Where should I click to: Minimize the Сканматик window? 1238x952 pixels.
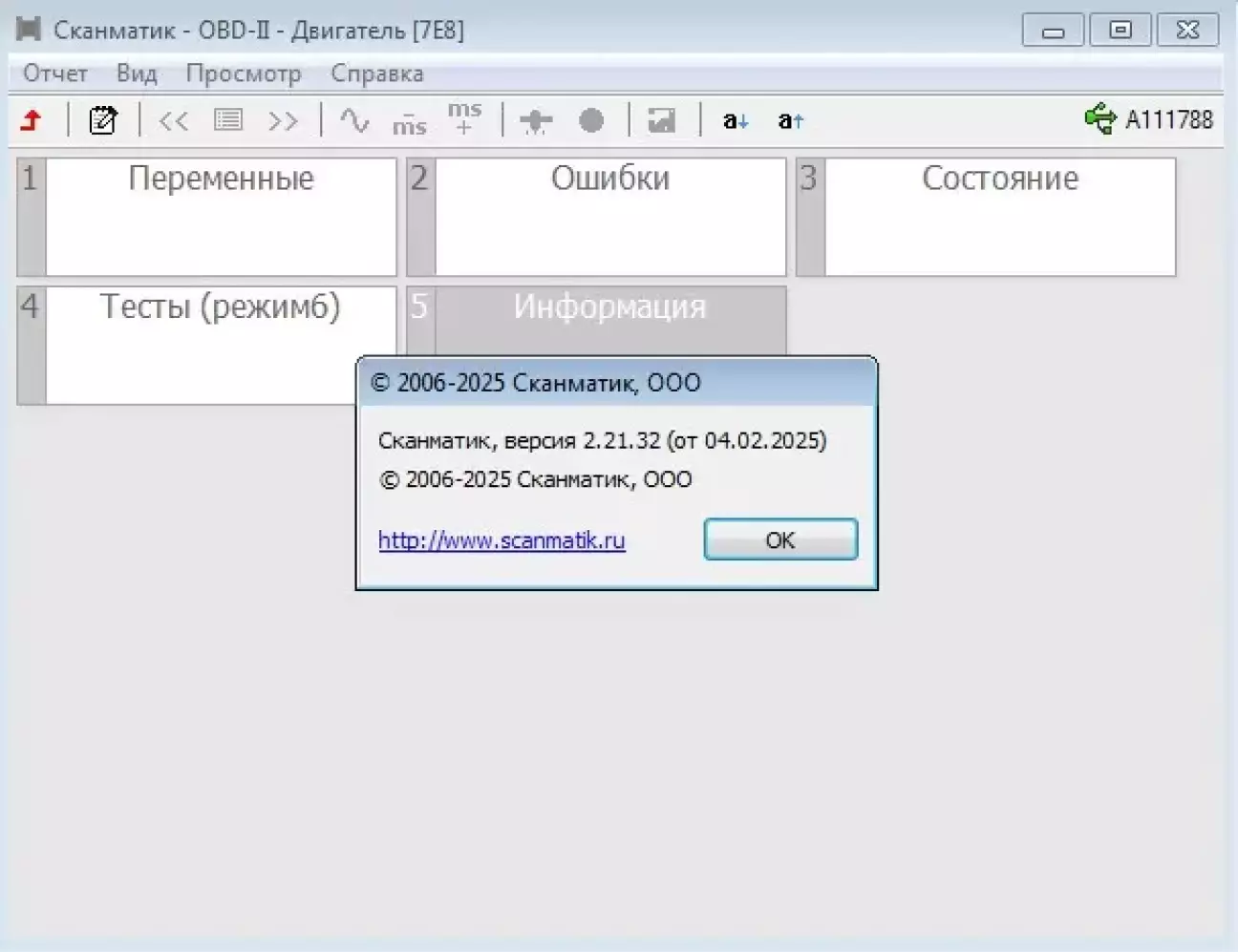[x=1053, y=31]
